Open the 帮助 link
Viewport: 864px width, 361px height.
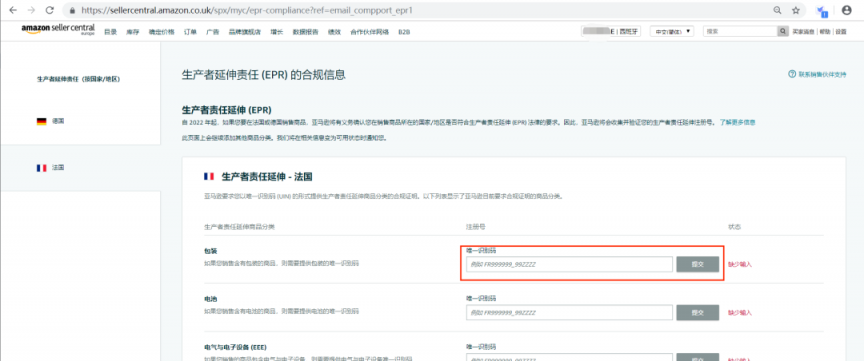[x=825, y=32]
